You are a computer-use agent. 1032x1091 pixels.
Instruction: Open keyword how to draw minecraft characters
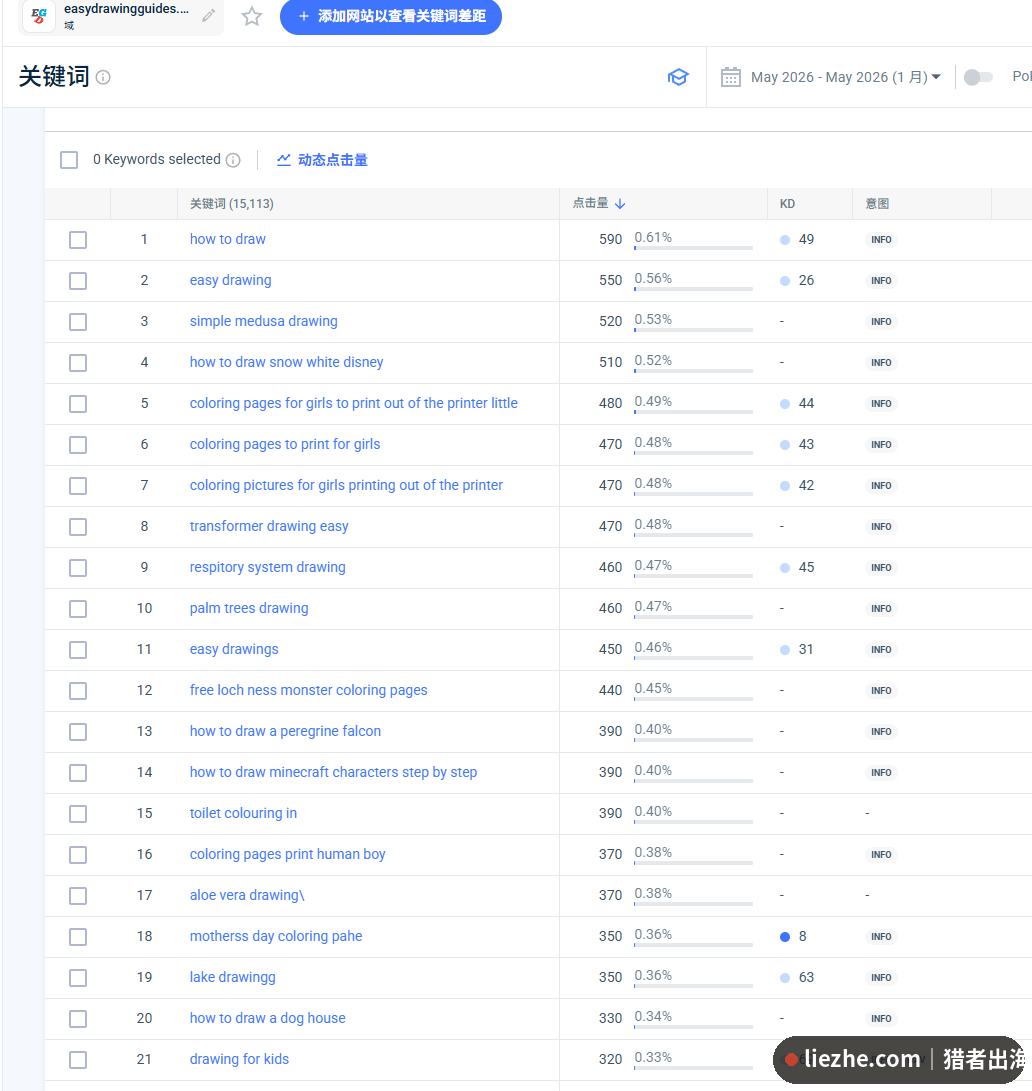[333, 772]
